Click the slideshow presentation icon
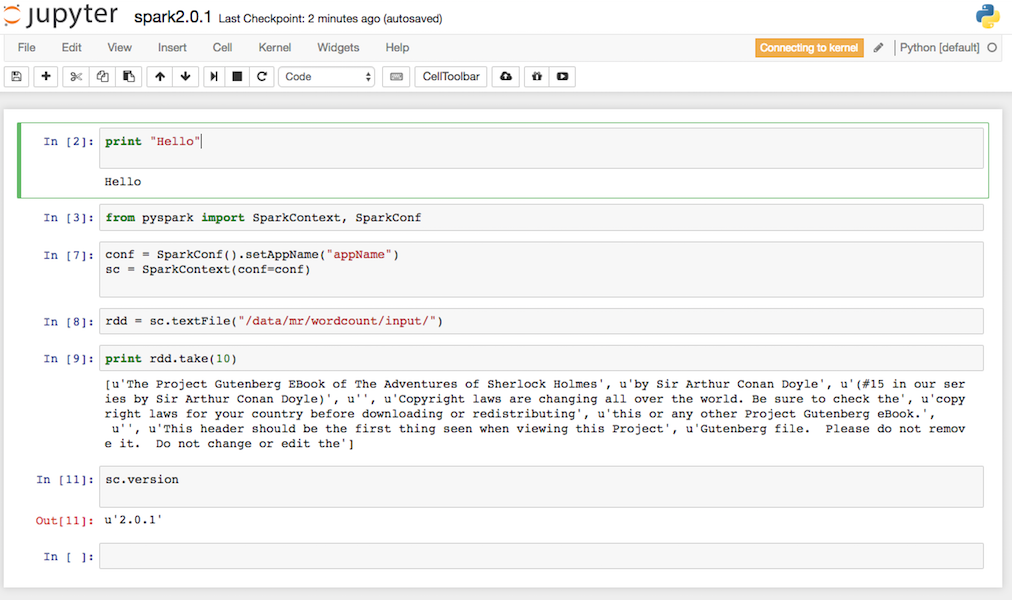Viewport: 1012px width, 600px height. (x=562, y=77)
